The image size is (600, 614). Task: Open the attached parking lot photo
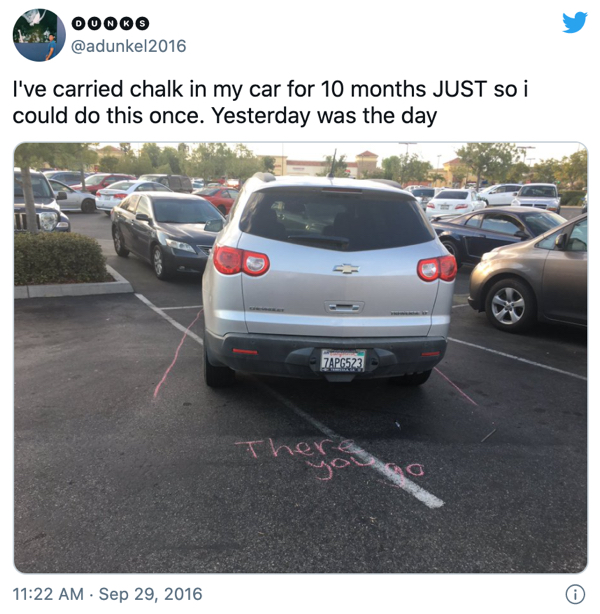(x=300, y=358)
